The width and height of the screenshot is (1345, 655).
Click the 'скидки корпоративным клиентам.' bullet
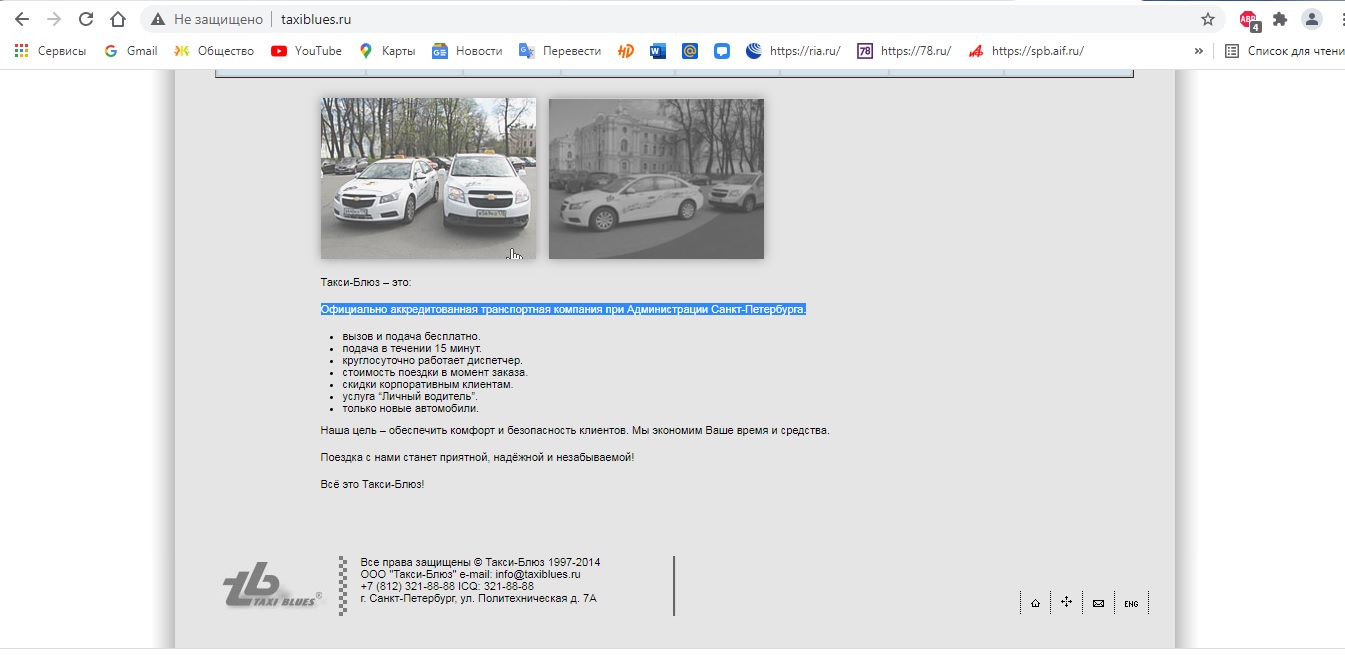[427, 384]
